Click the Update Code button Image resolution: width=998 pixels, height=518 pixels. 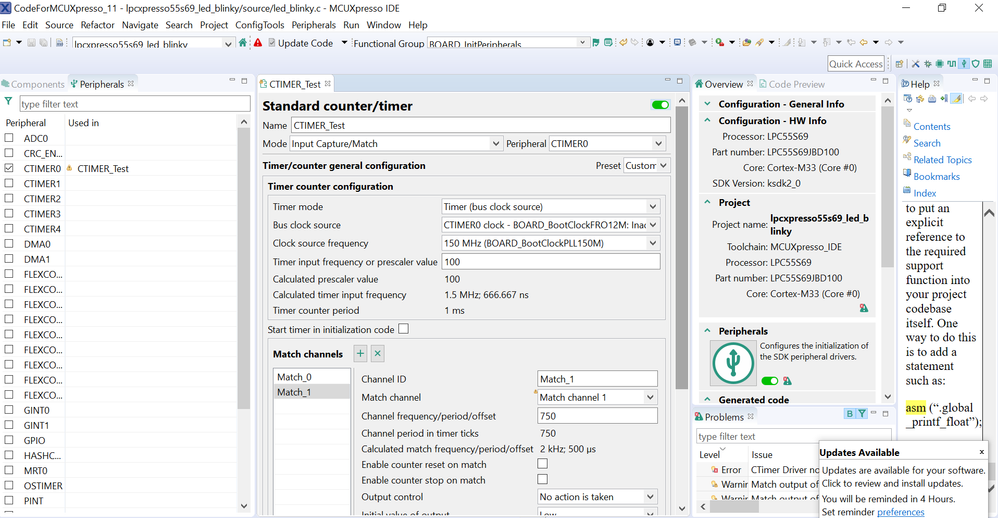(x=300, y=43)
